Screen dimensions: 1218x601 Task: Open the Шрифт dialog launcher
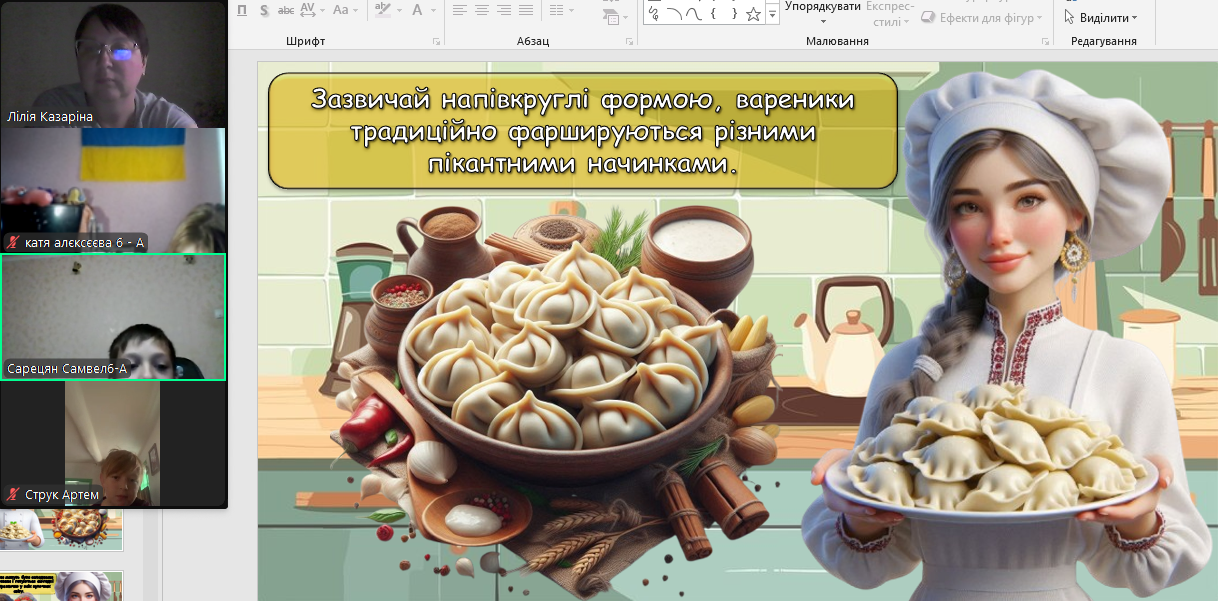click(436, 42)
